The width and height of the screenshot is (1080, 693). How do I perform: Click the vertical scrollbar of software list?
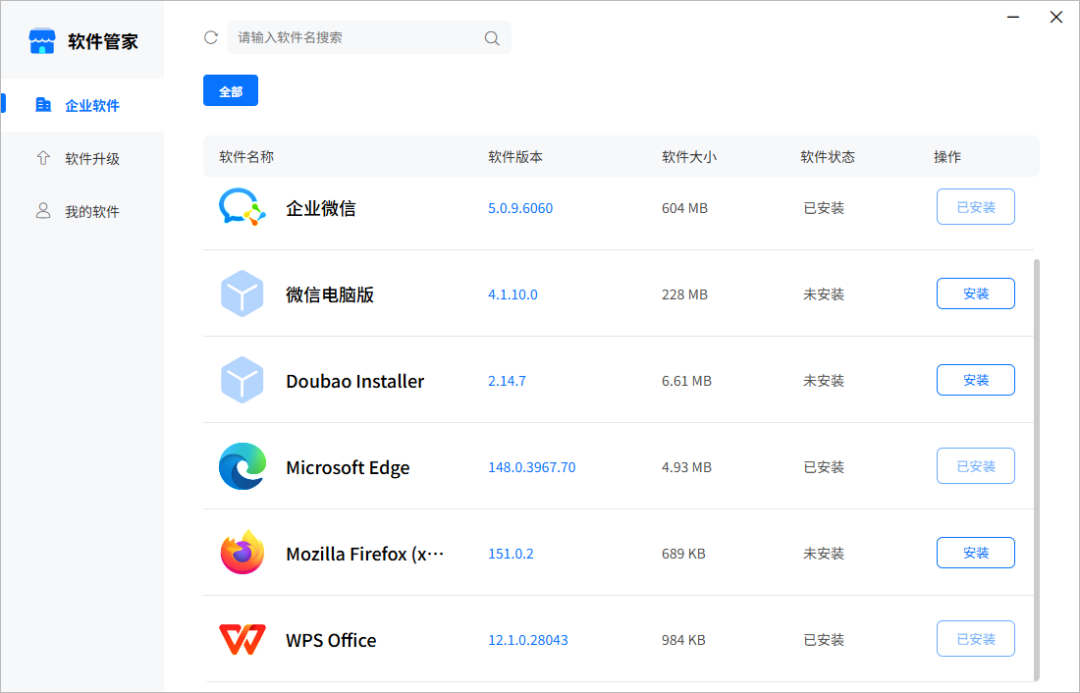click(x=1037, y=468)
